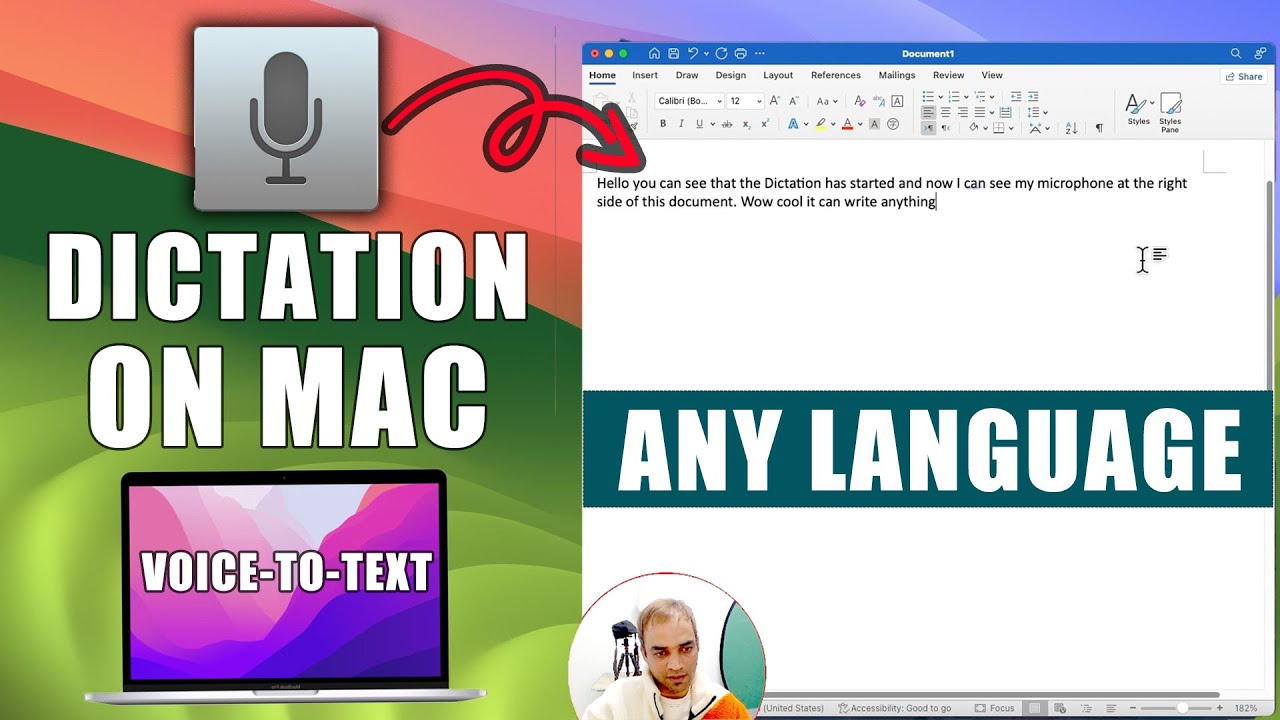Open the font name dropdown Calibri
This screenshot has height=720, width=1280.
point(690,101)
